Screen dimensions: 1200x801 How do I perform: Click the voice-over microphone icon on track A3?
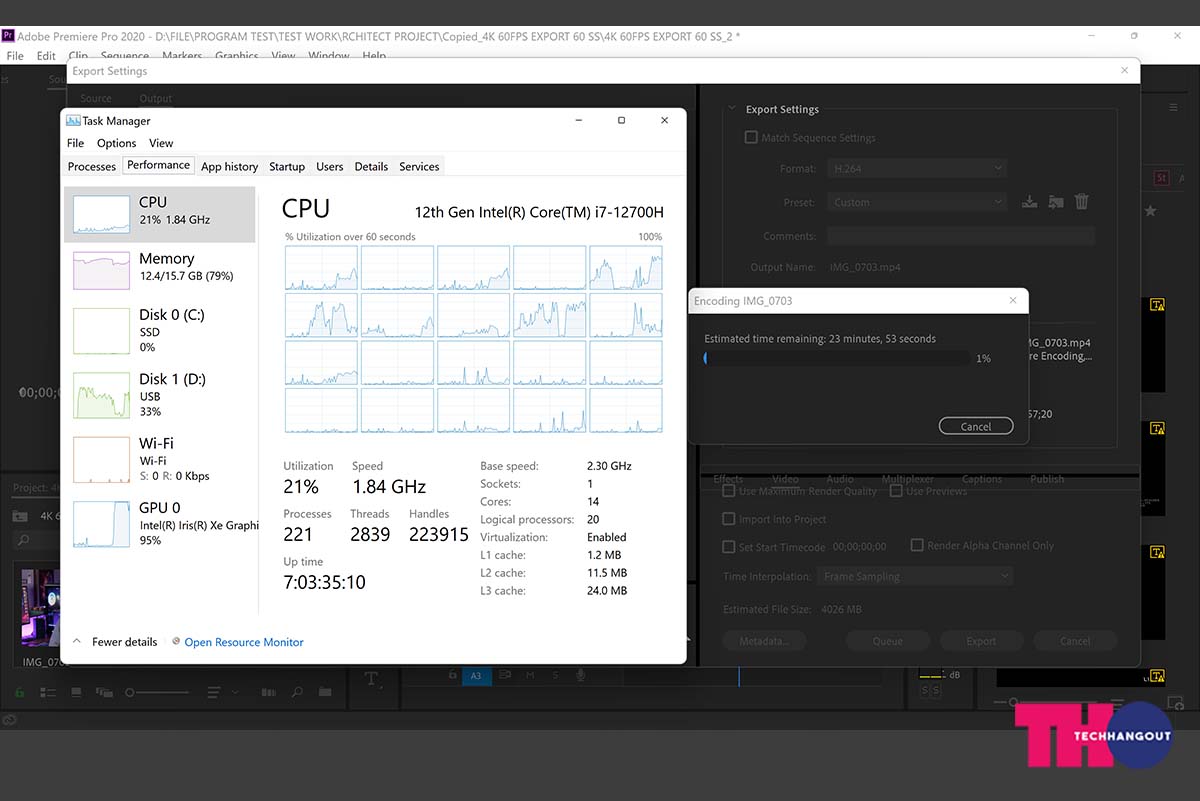pyautogui.click(x=580, y=676)
